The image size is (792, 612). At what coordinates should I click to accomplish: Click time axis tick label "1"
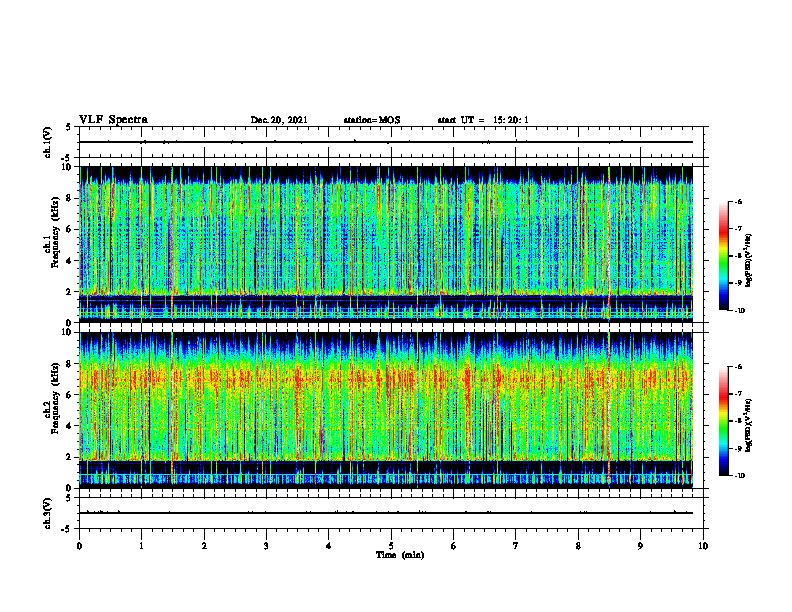141,546
